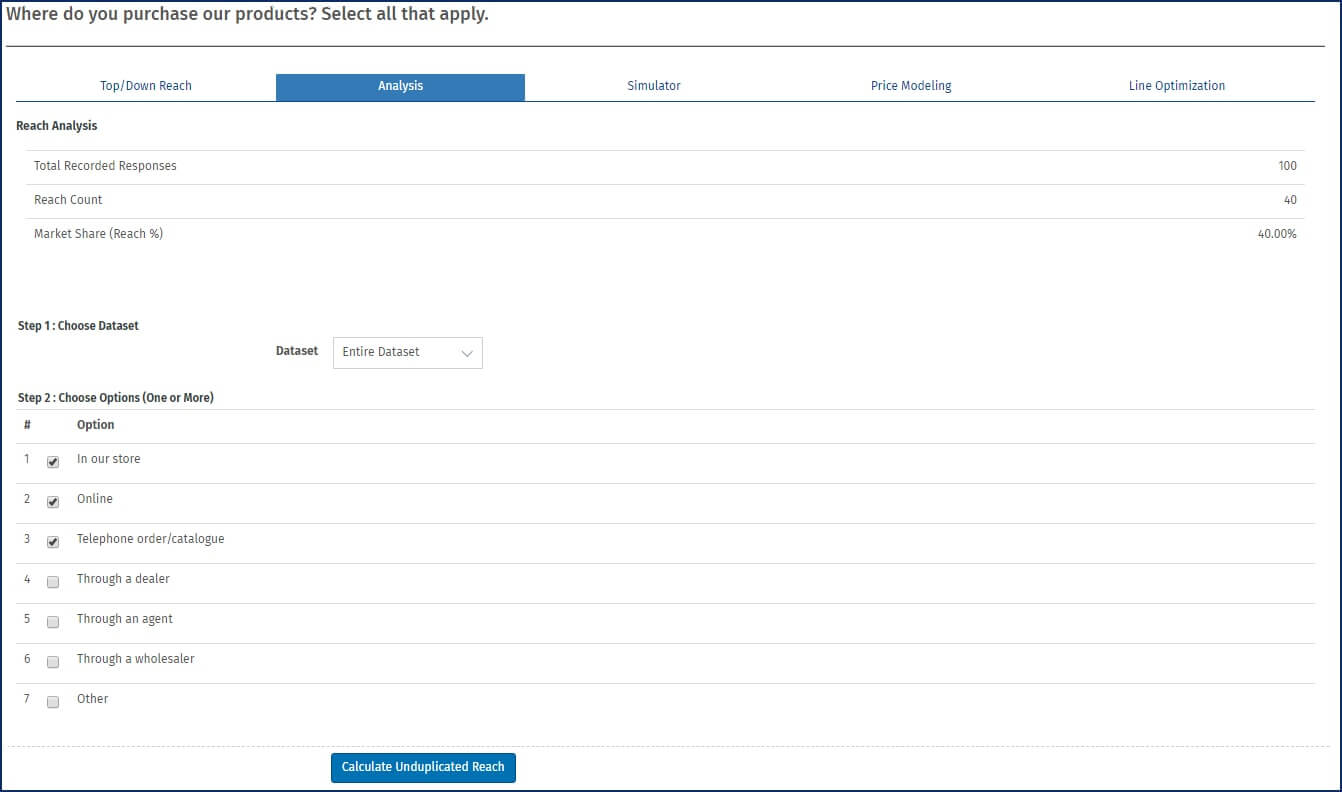This screenshot has width=1342, height=792.
Task: Open the Simulator tab
Action: point(654,86)
